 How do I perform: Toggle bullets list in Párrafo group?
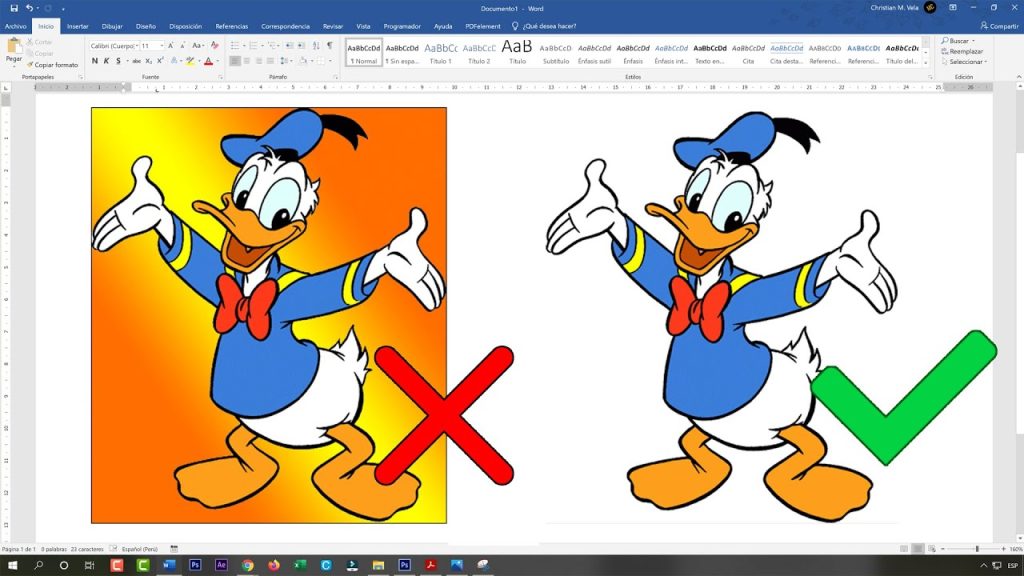pos(234,44)
